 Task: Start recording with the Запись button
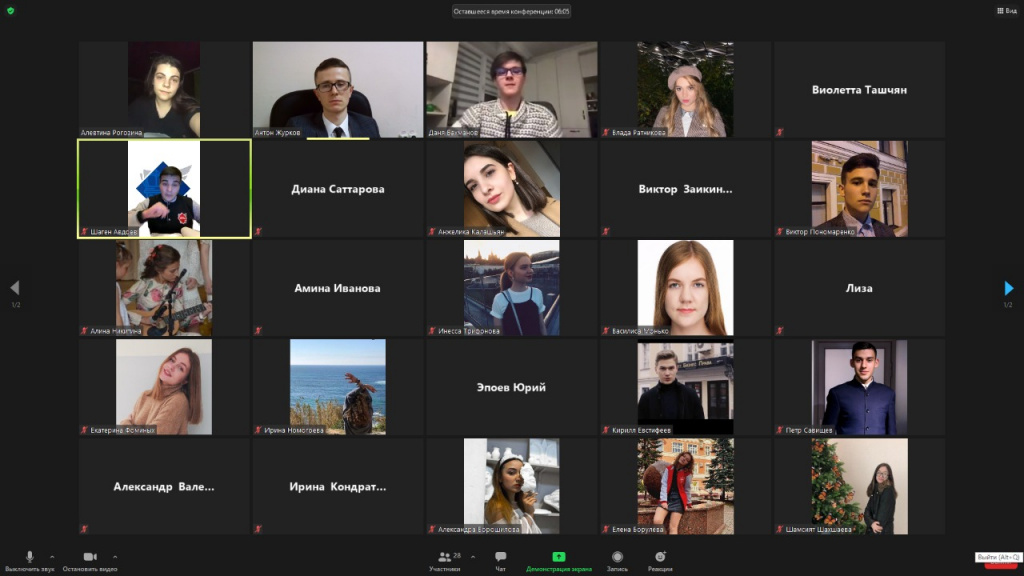click(x=617, y=560)
